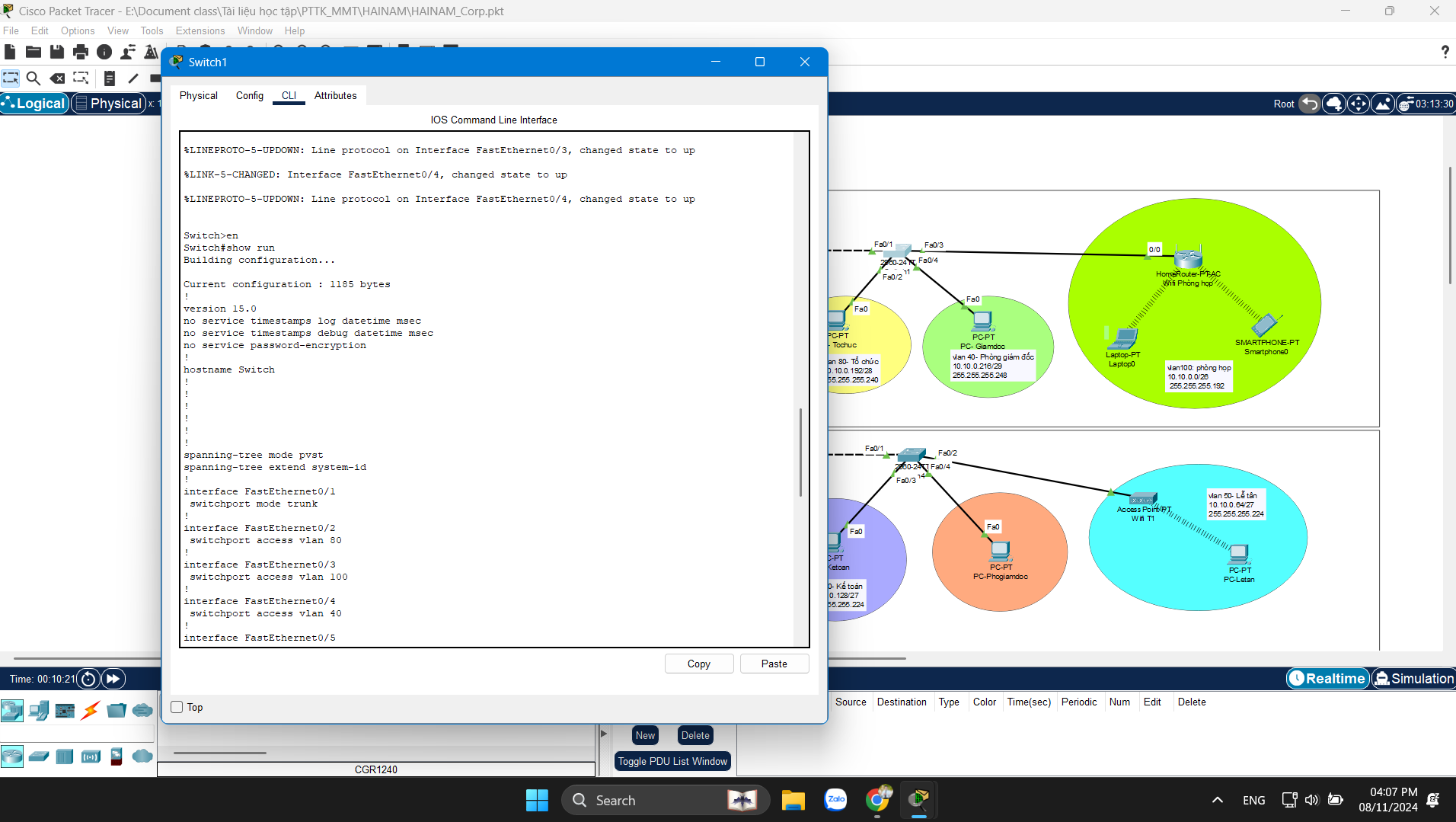Open Environment panel showing 03:13:30
The width and height of the screenshot is (1456, 822).
1426,104
